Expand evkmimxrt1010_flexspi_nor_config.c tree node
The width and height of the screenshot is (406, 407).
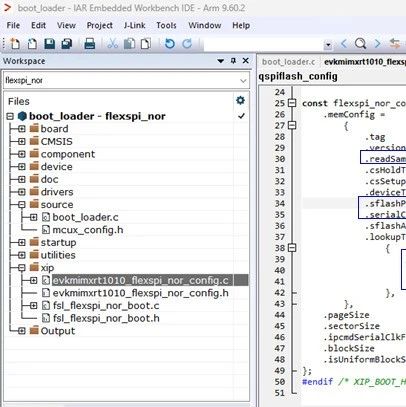tap(34, 280)
